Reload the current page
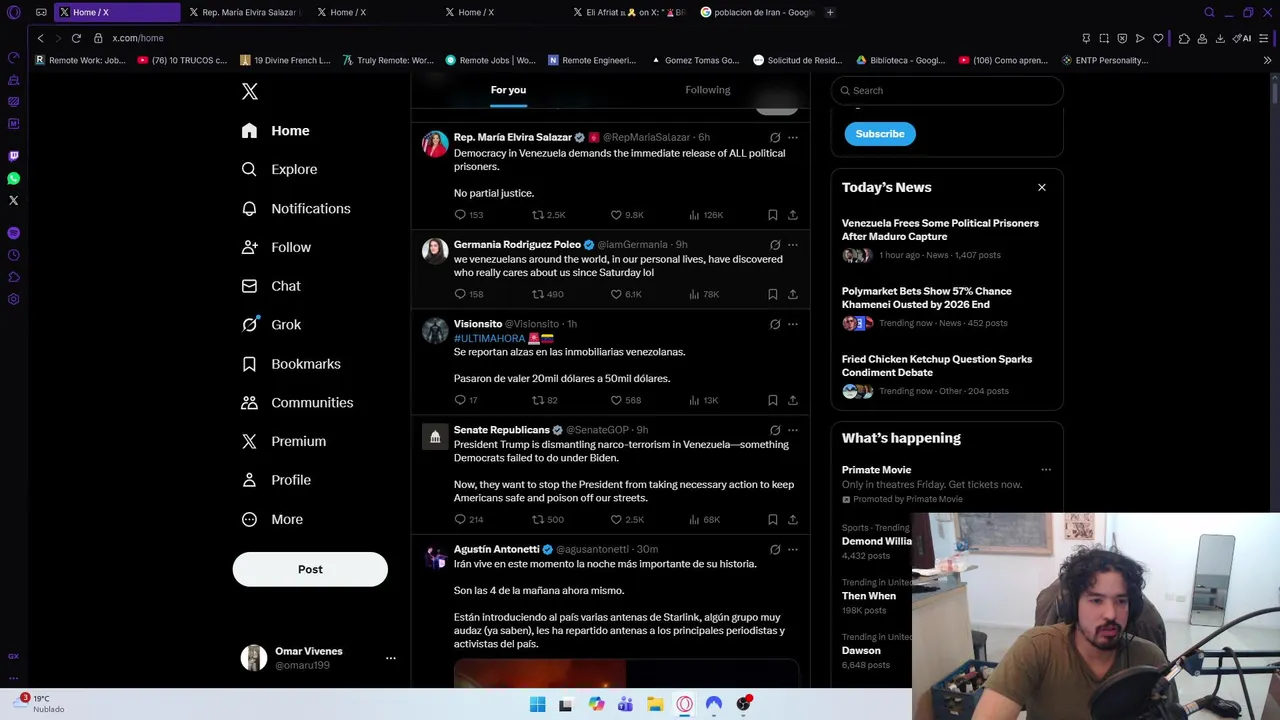Screen dimensions: 1280x720 point(76,38)
